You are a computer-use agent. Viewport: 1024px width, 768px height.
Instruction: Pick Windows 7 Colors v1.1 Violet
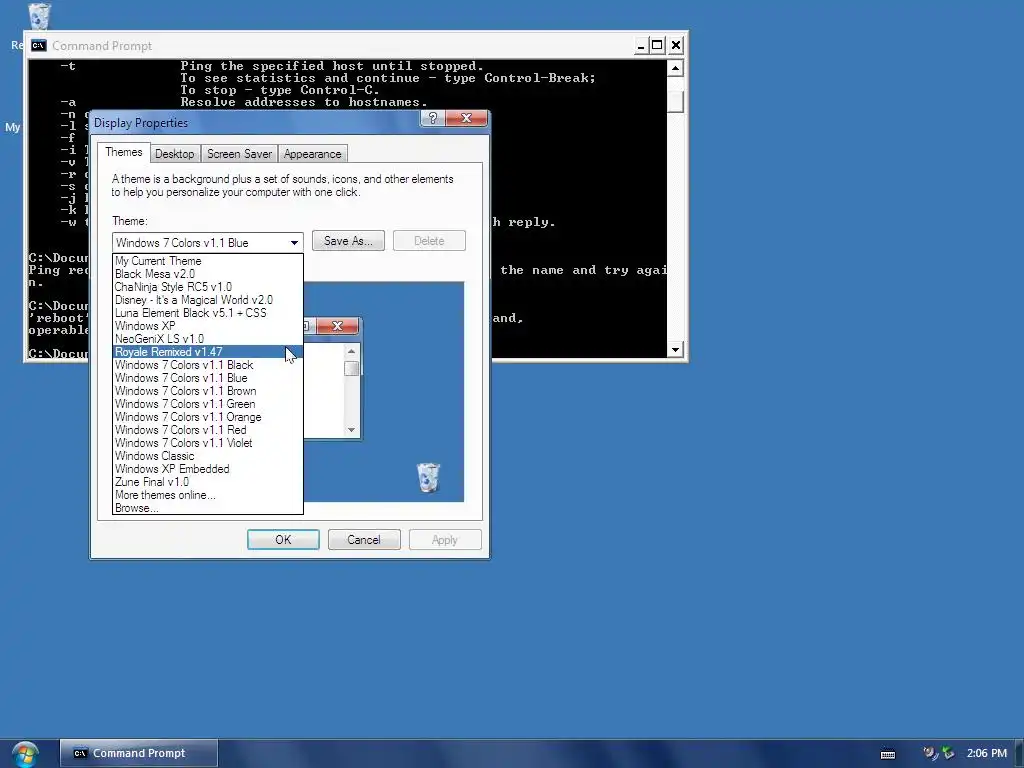pyautogui.click(x=208, y=443)
